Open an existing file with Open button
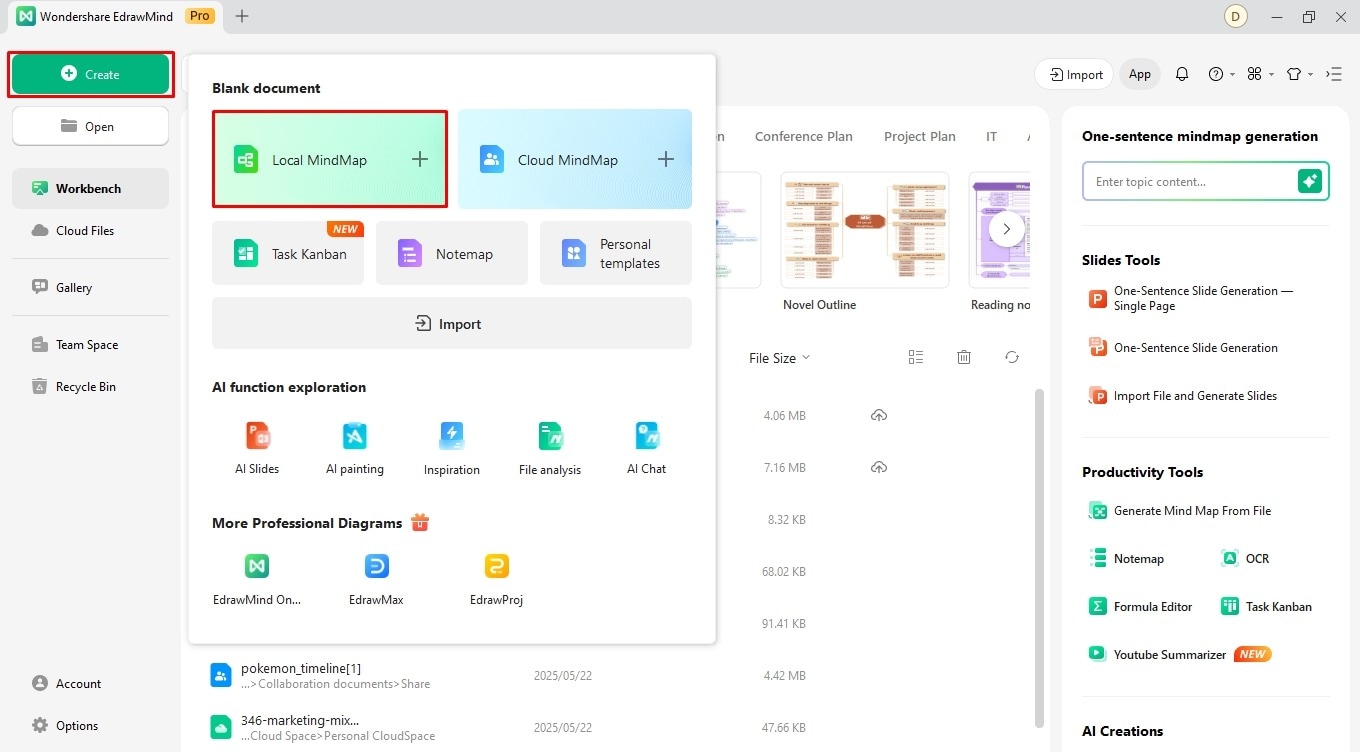 [90, 127]
